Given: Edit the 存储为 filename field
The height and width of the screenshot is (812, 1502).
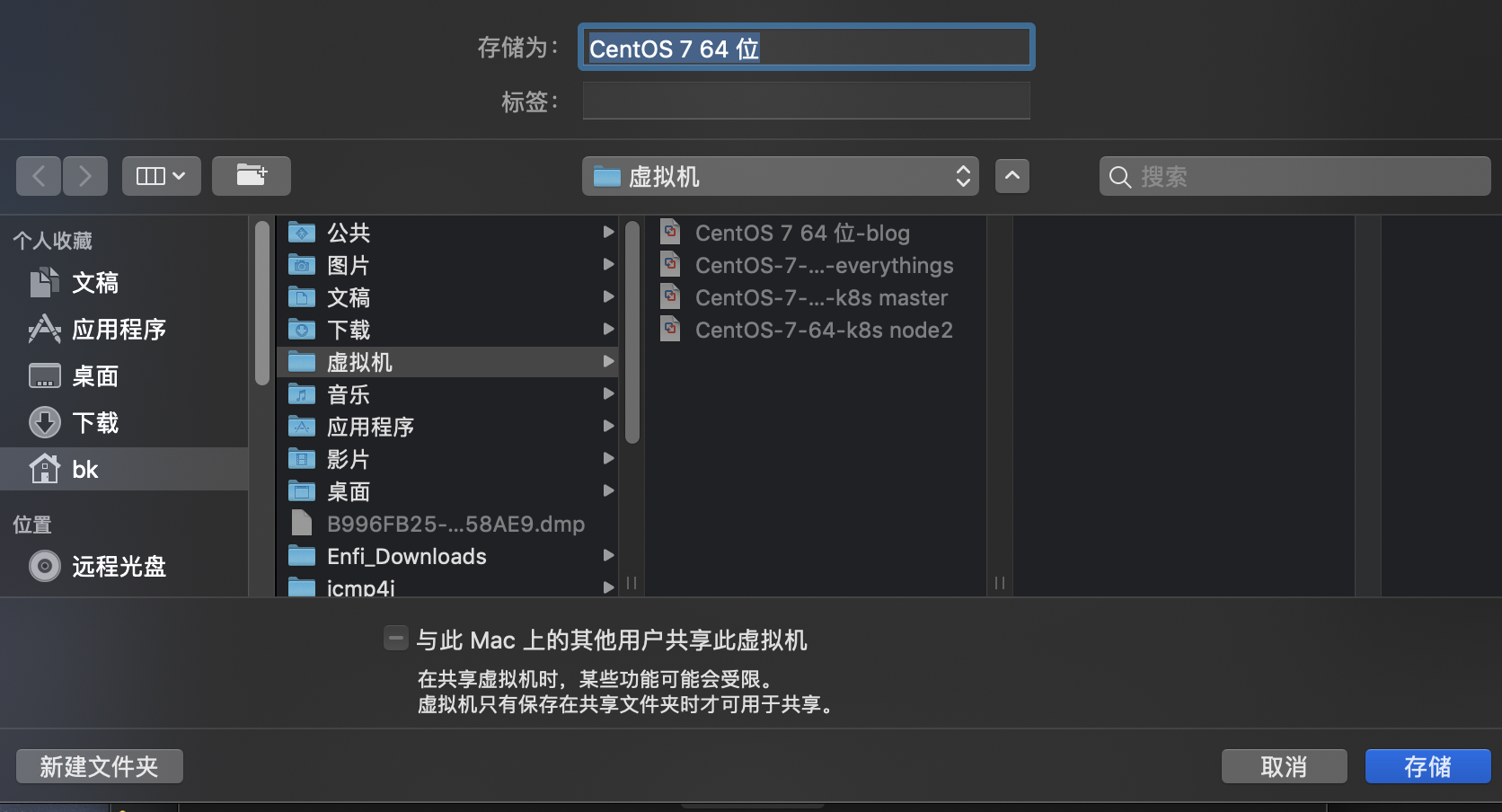Looking at the screenshot, I should click(807, 48).
